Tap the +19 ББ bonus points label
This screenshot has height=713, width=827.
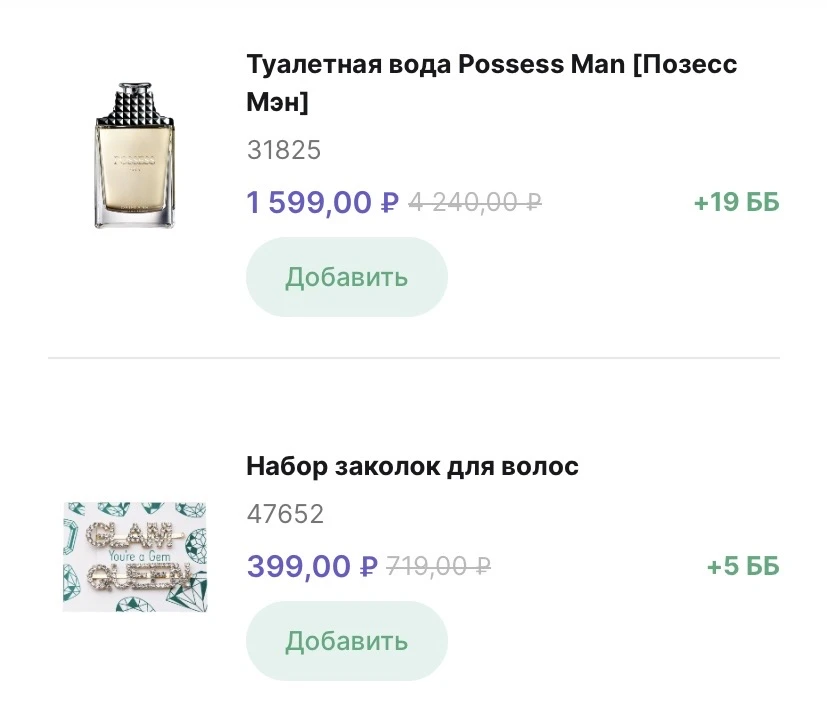[736, 203]
